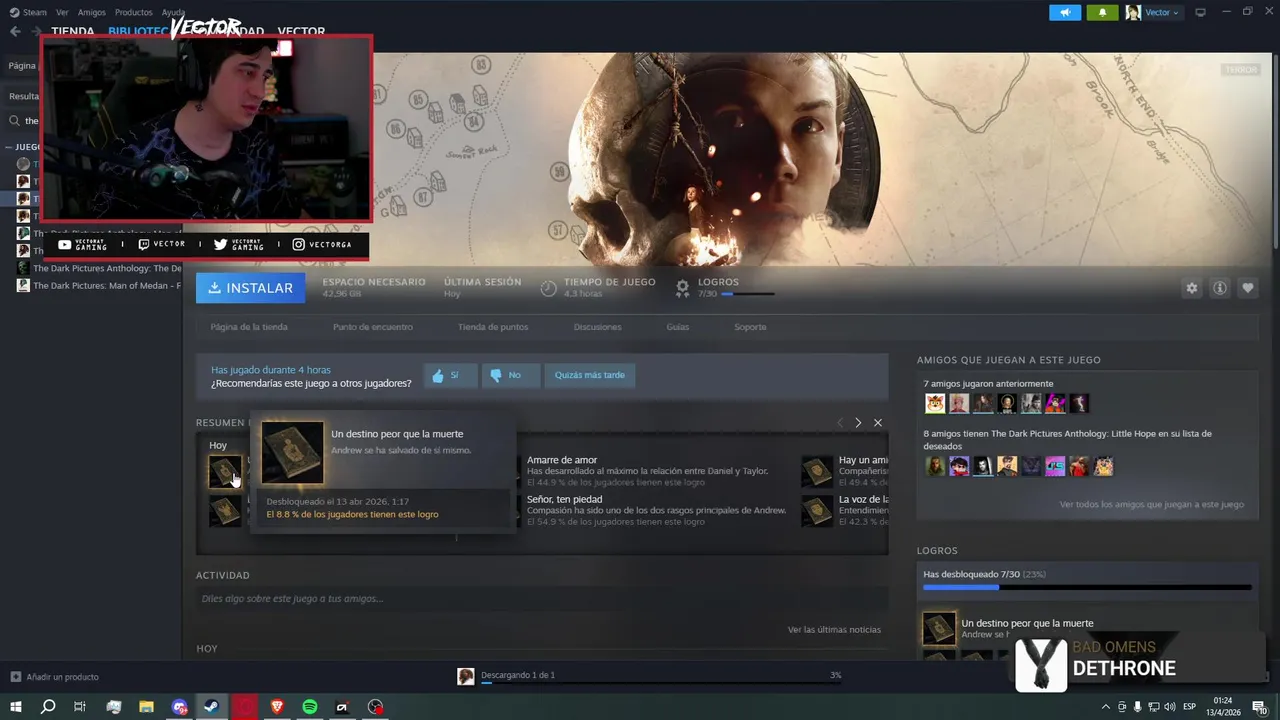The width and height of the screenshot is (1280, 720).
Task: Click the library search magnifier icon
Action: pyautogui.click(x=14, y=120)
